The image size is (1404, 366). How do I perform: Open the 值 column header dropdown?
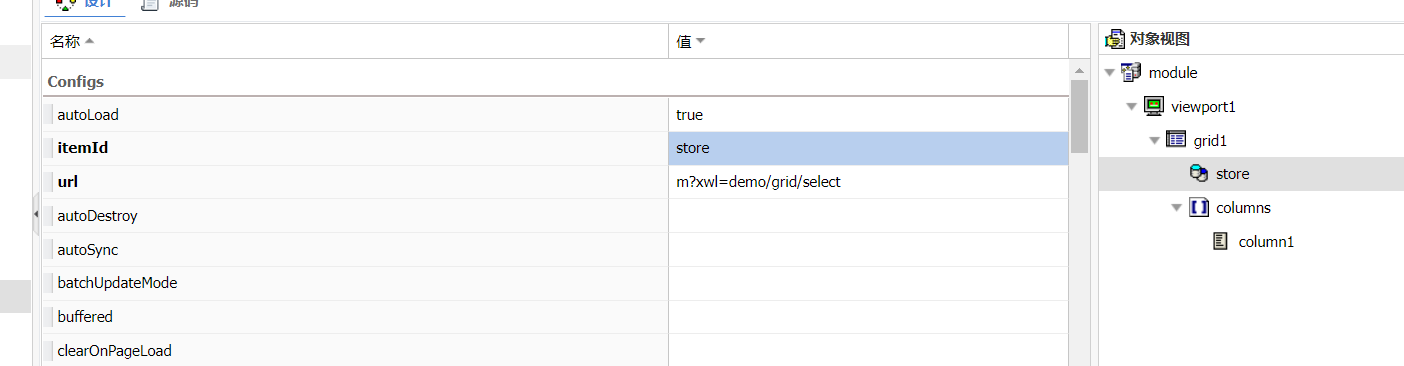click(x=701, y=41)
